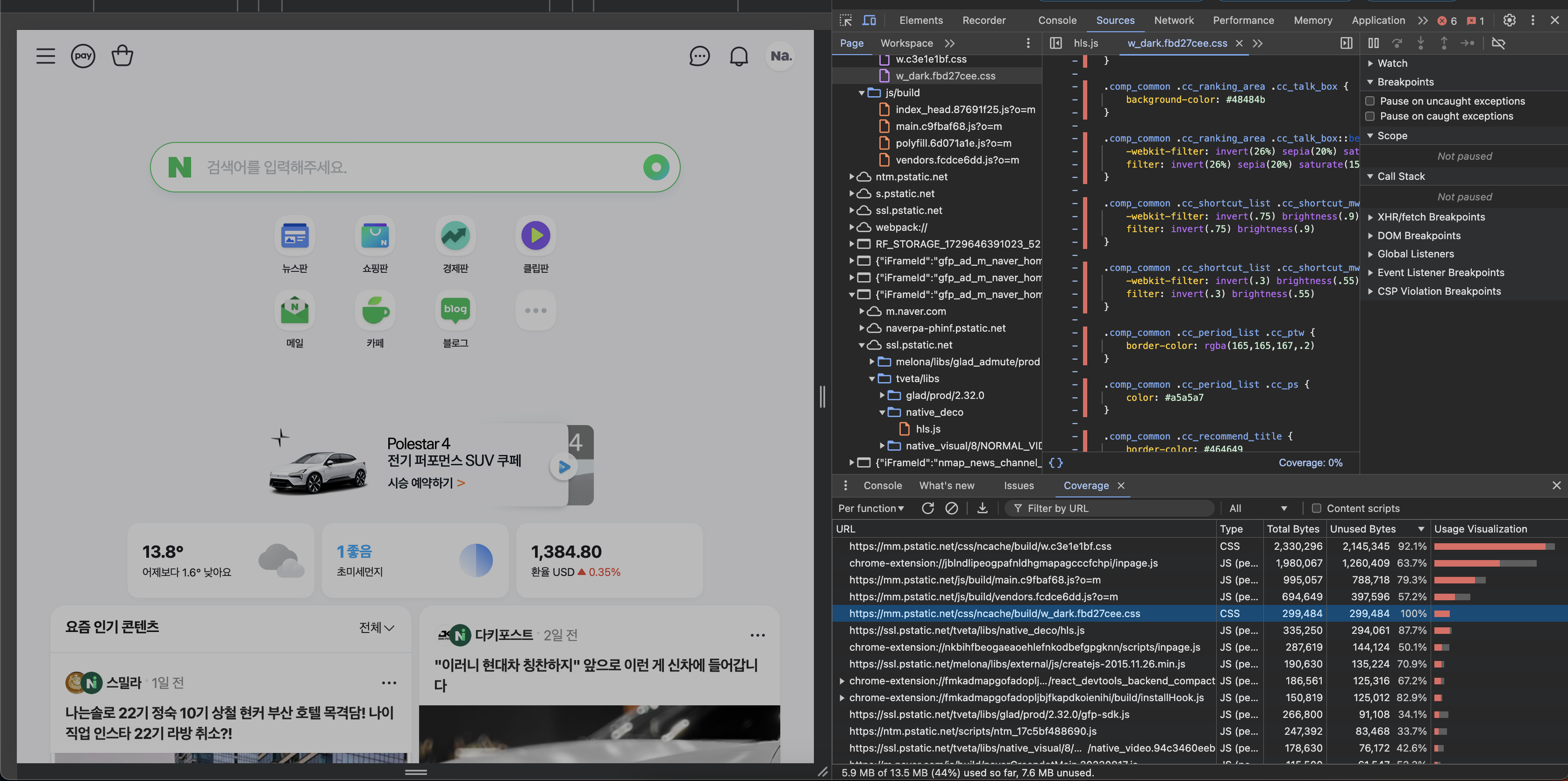Screen dimensions: 1568x781
Task: Click export coverage download icon
Action: tap(982, 508)
